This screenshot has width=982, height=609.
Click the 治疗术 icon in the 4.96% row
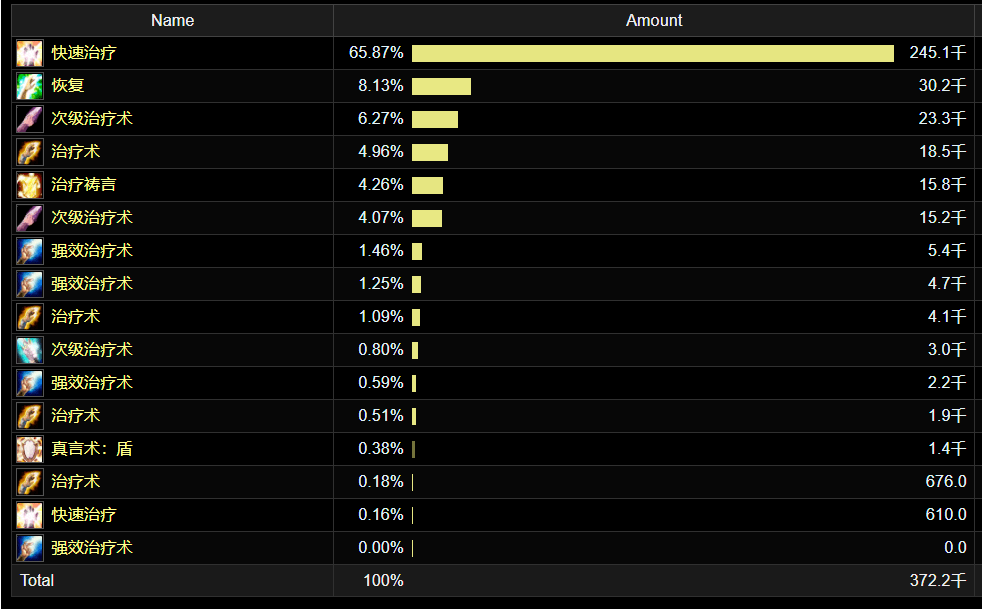click(x=30, y=152)
